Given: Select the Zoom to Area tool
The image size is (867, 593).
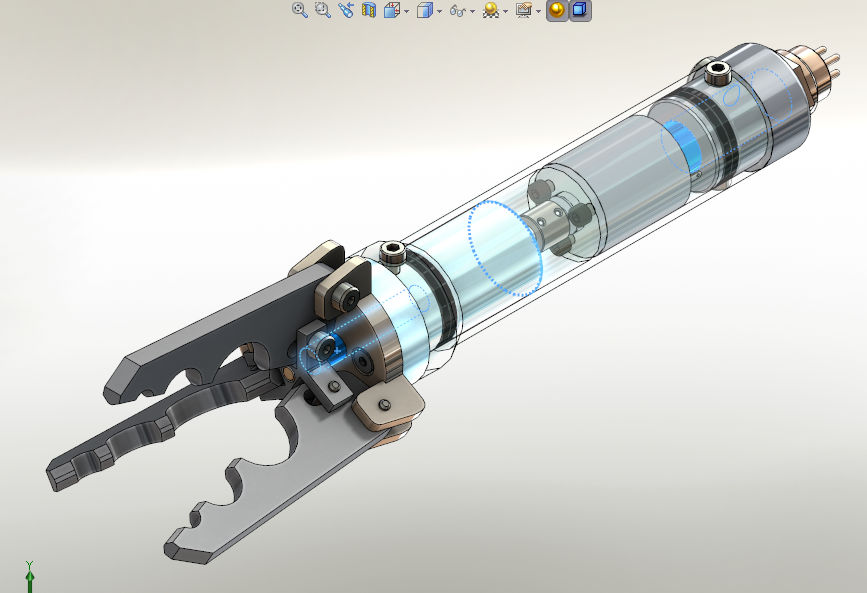Looking at the screenshot, I should tap(323, 10).
